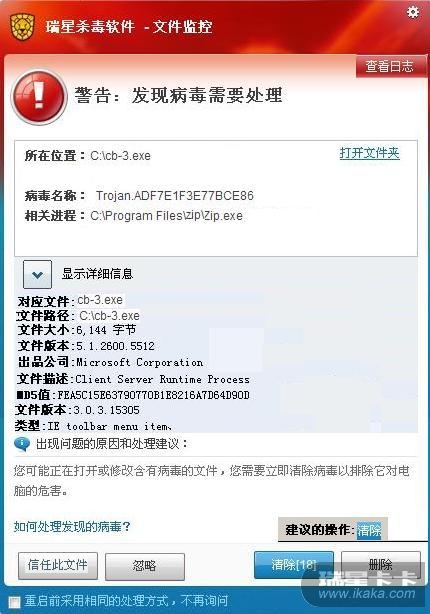Click the 删除 button
This screenshot has height=614, width=430.
click(x=381, y=565)
